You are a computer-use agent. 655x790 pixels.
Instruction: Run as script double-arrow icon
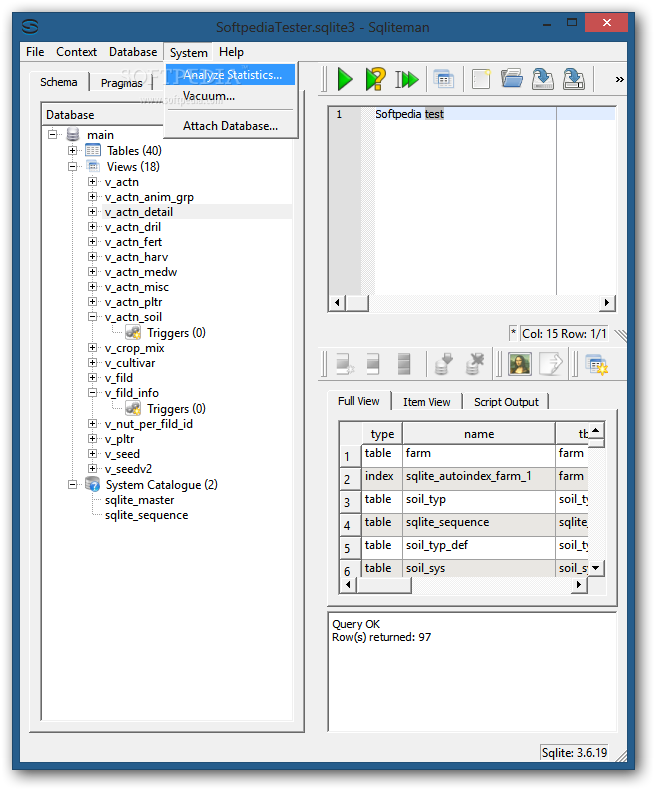[x=407, y=79]
